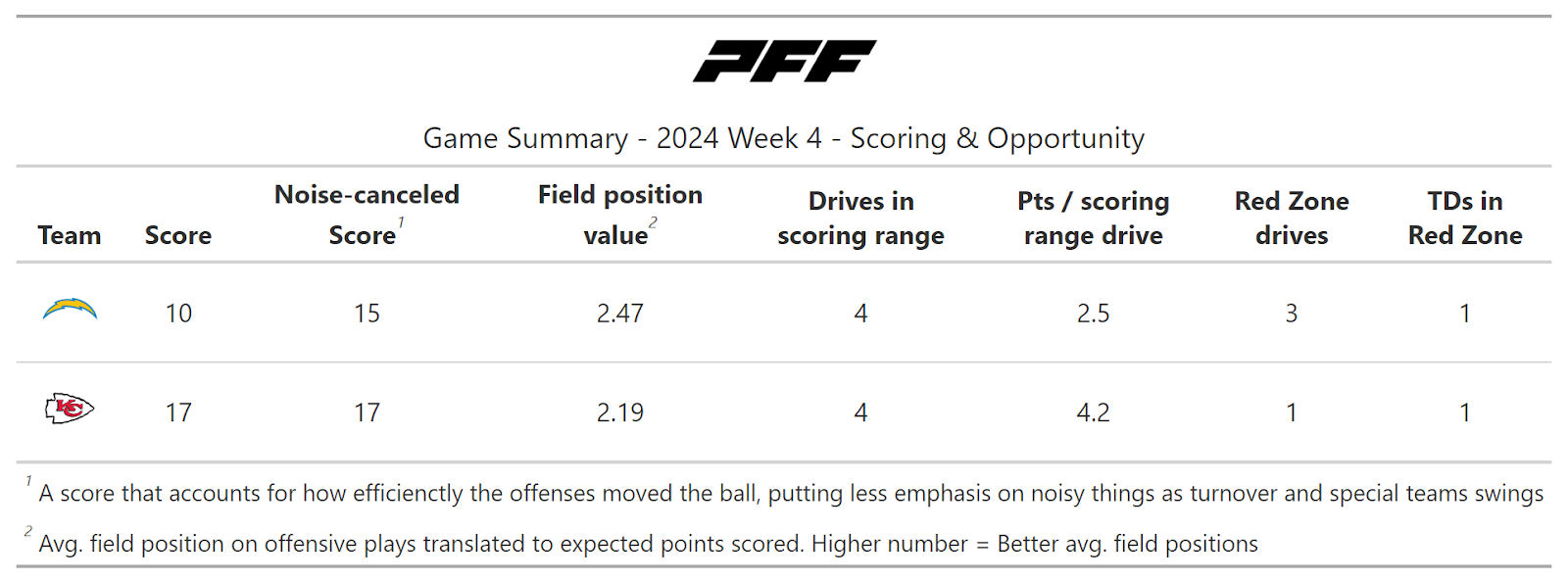Select the Field position value header
1568x581 pixels.
tap(619, 216)
